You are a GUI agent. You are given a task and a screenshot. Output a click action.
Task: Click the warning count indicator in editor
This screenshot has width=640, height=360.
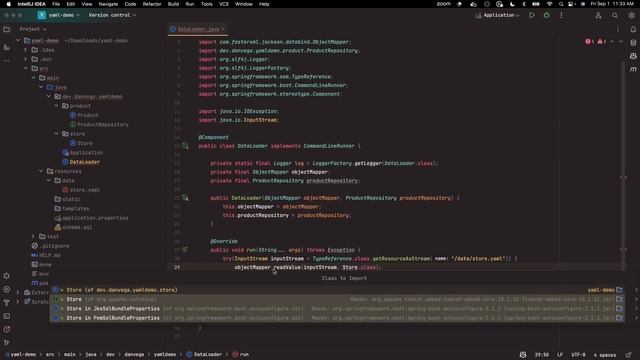[602, 42]
